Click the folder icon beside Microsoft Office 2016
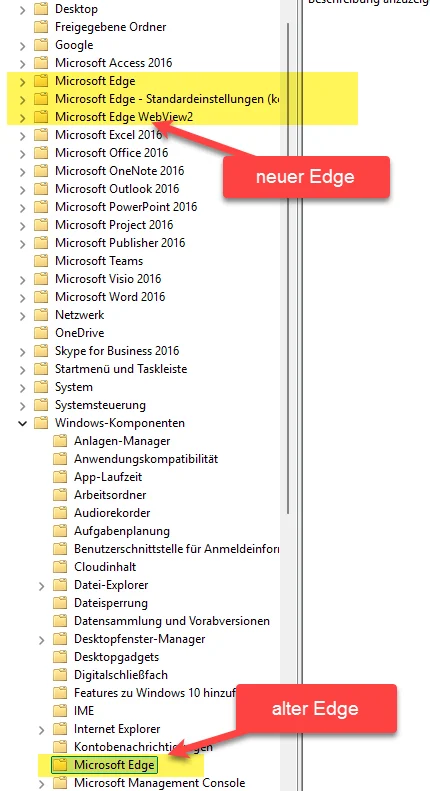 tap(41, 153)
